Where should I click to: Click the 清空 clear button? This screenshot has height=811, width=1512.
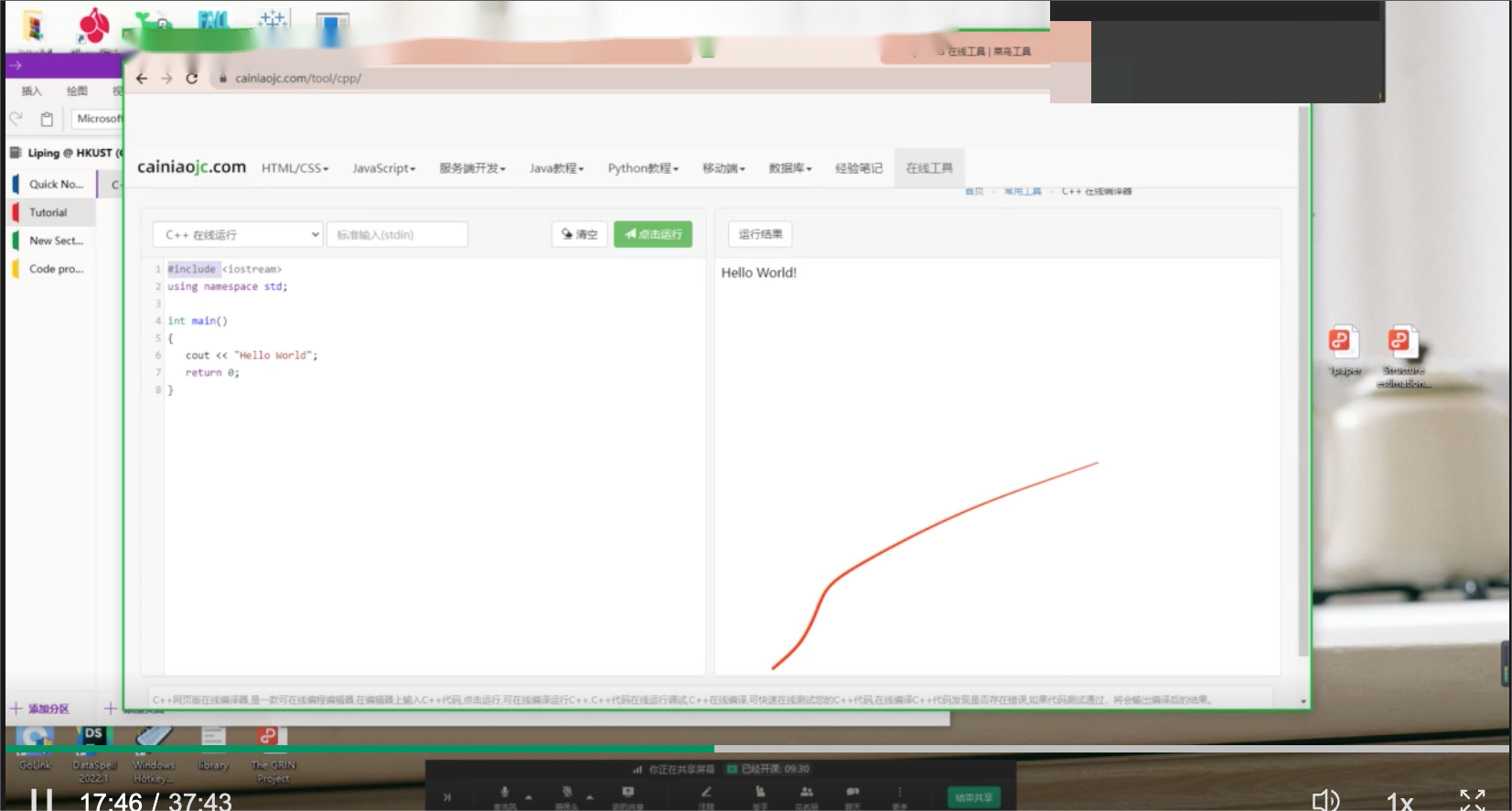[580, 235]
